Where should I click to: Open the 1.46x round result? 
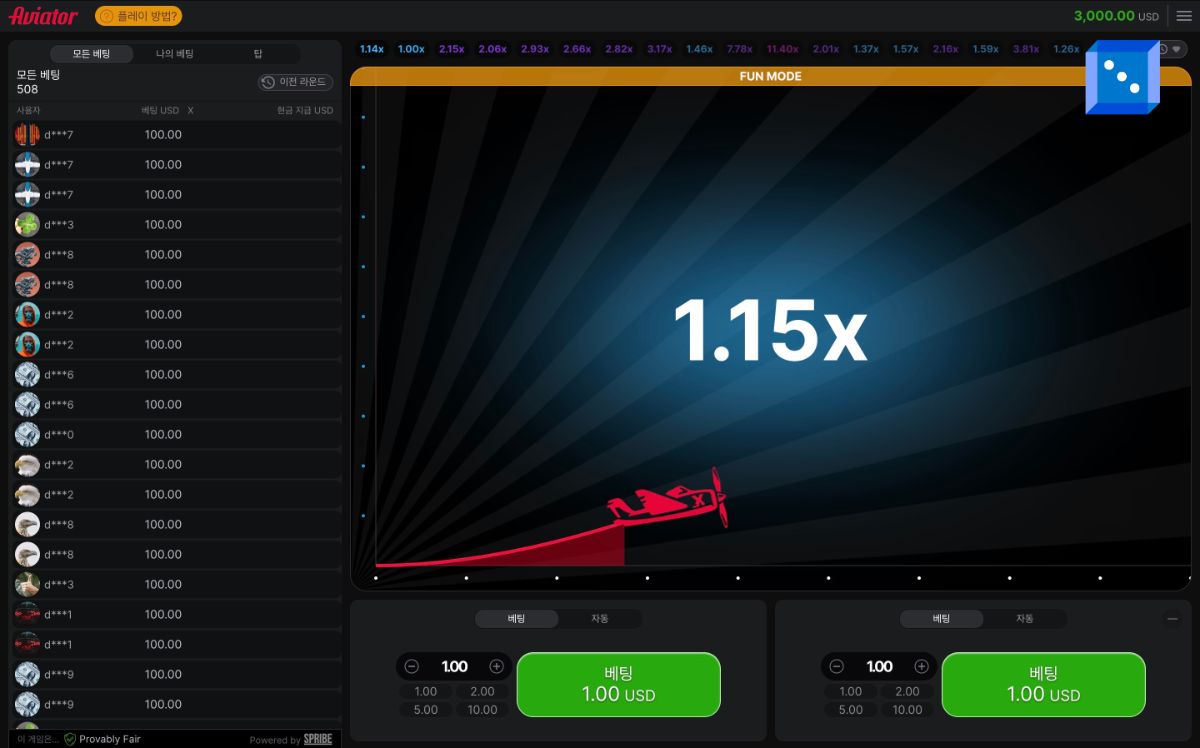(x=699, y=49)
